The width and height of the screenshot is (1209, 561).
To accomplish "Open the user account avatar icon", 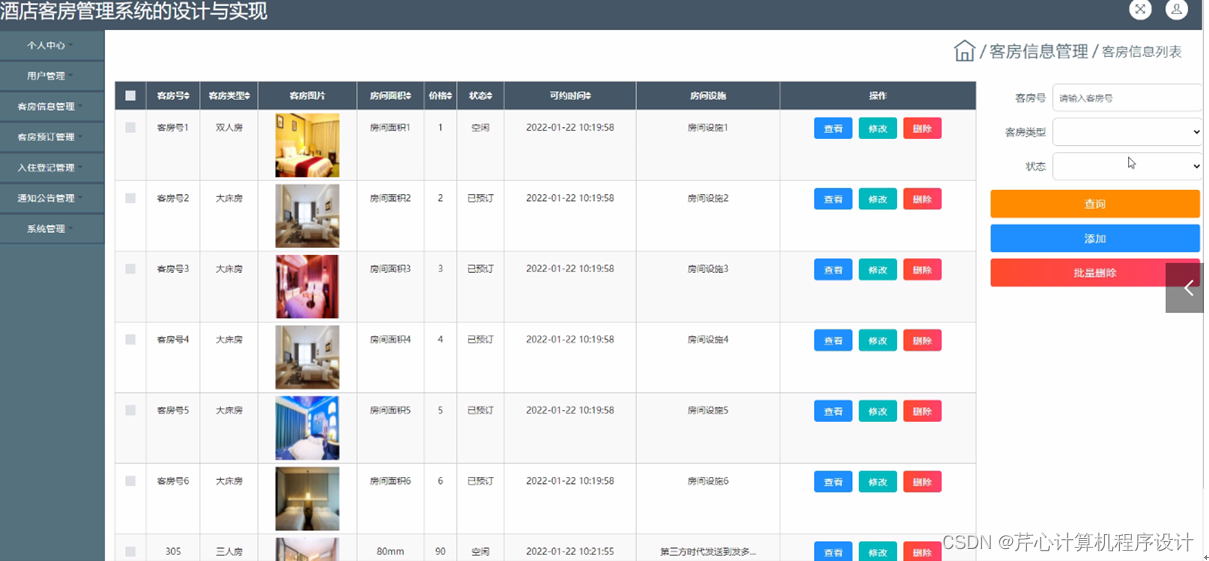I will tap(1176, 10).
